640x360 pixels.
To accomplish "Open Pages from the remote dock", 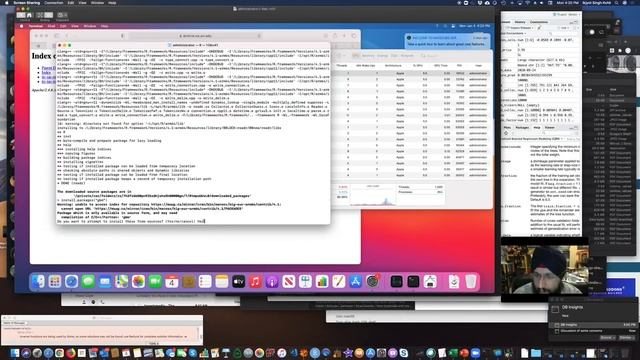I will click(339, 282).
